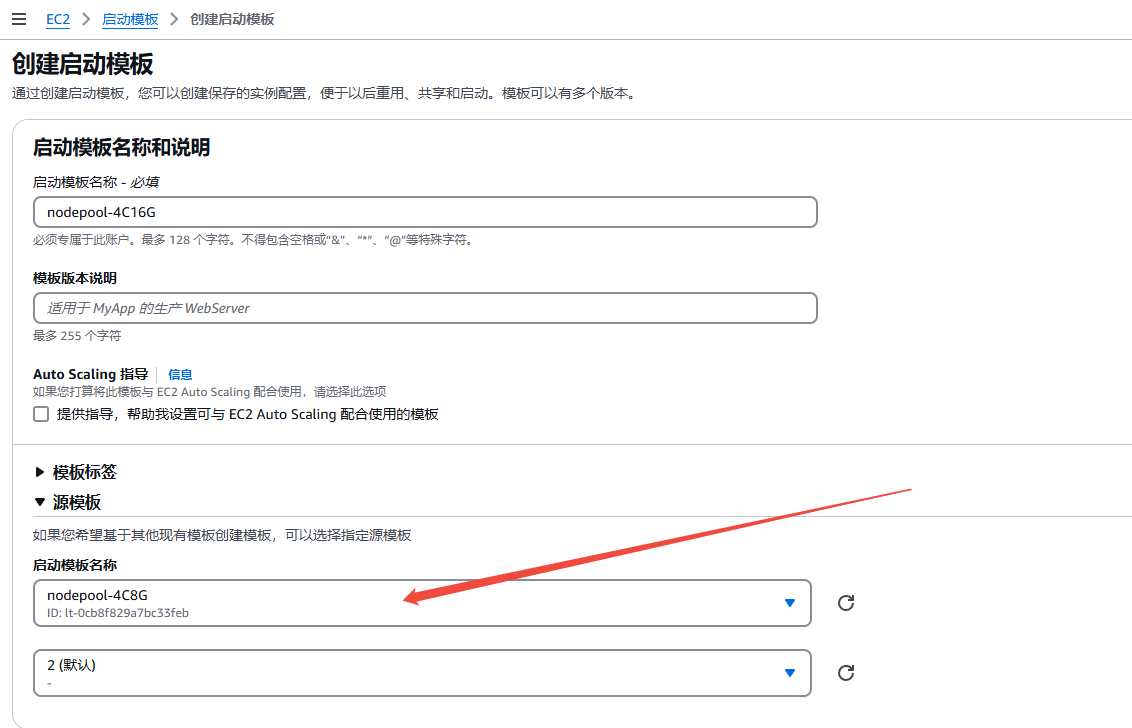Collapse the 源模板 section
The image size is (1132, 728).
[x=68, y=502]
